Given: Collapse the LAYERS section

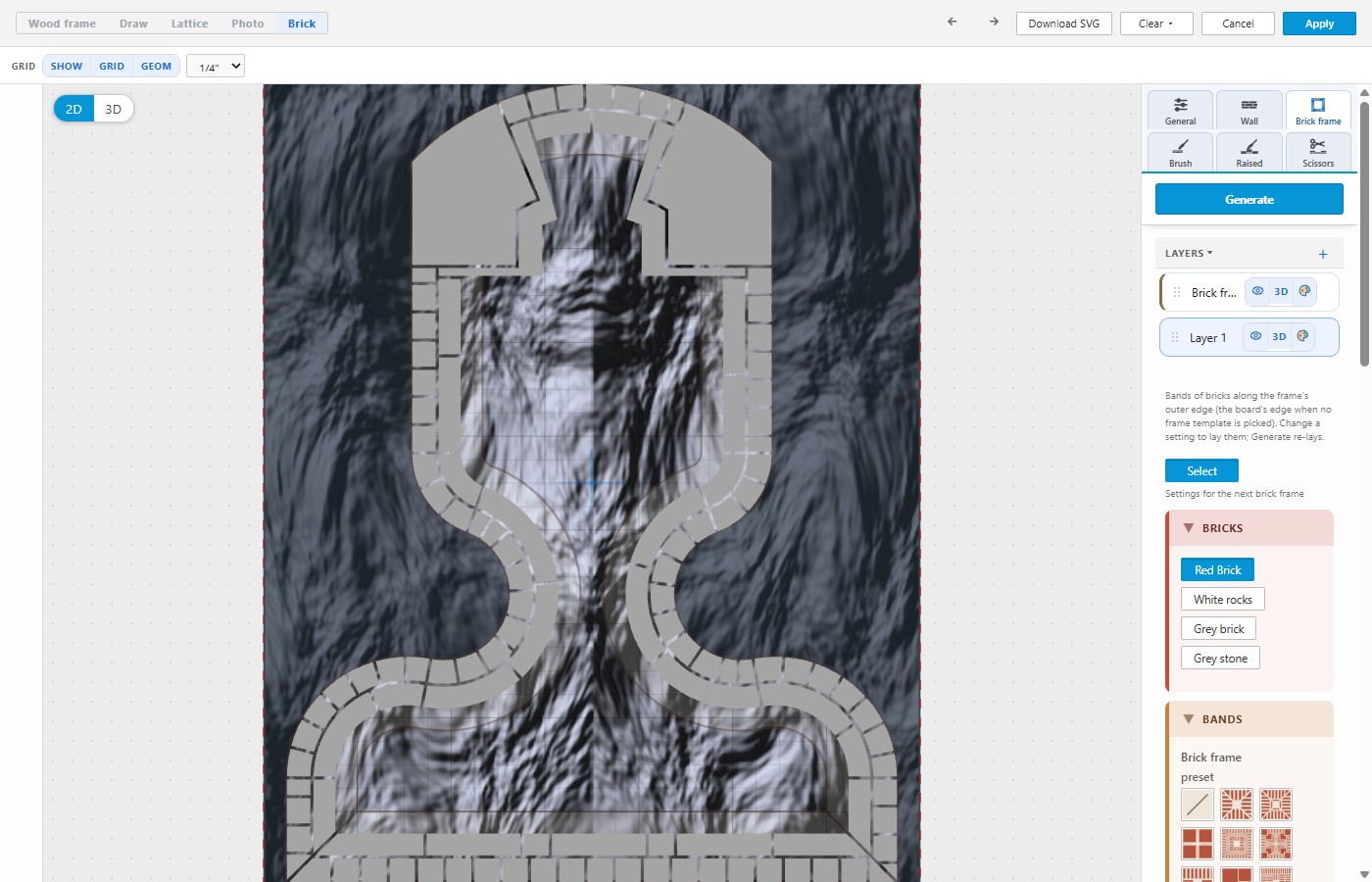Looking at the screenshot, I should (x=1189, y=253).
